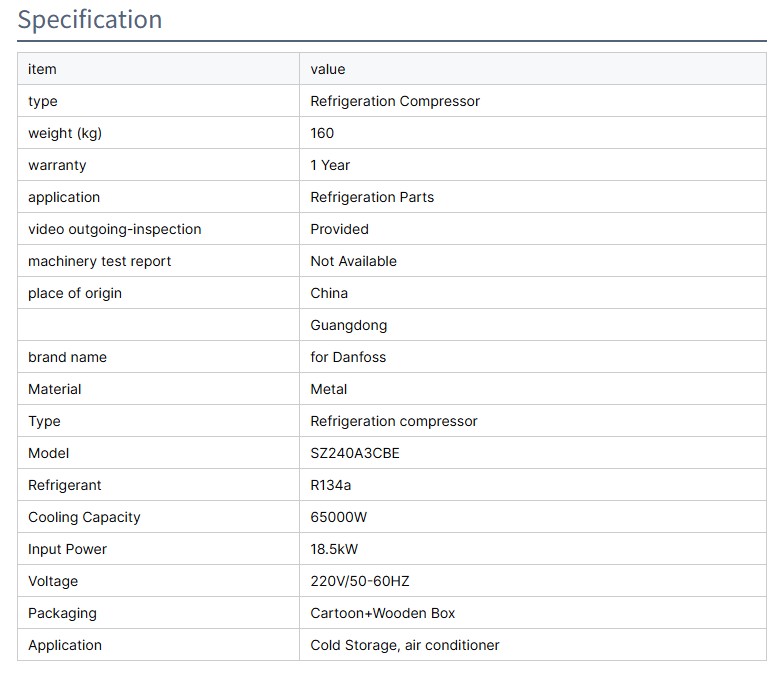Select the Refrigeration Parts application value
The image size is (781, 676).
point(372,197)
